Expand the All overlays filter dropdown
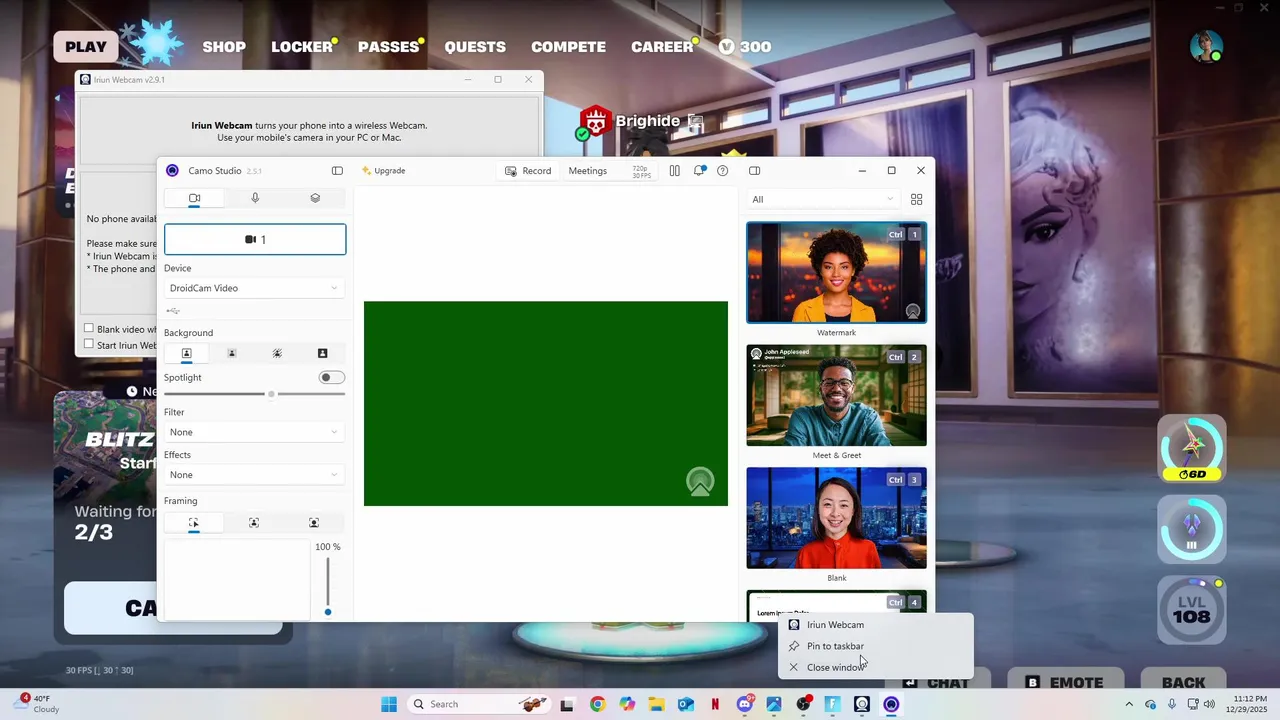Viewport: 1280px width, 720px height. 823,199
